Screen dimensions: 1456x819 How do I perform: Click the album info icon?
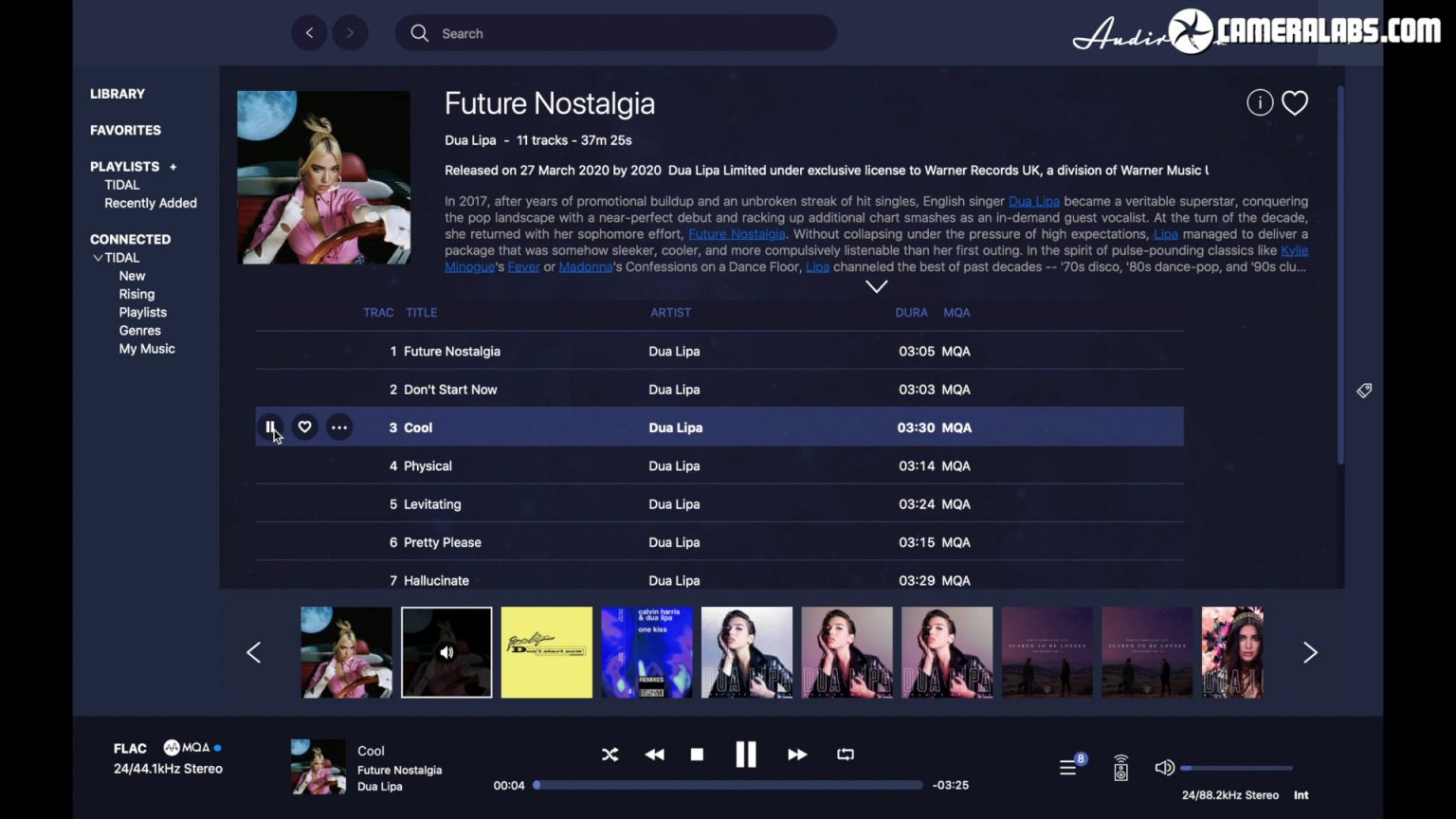(1260, 102)
